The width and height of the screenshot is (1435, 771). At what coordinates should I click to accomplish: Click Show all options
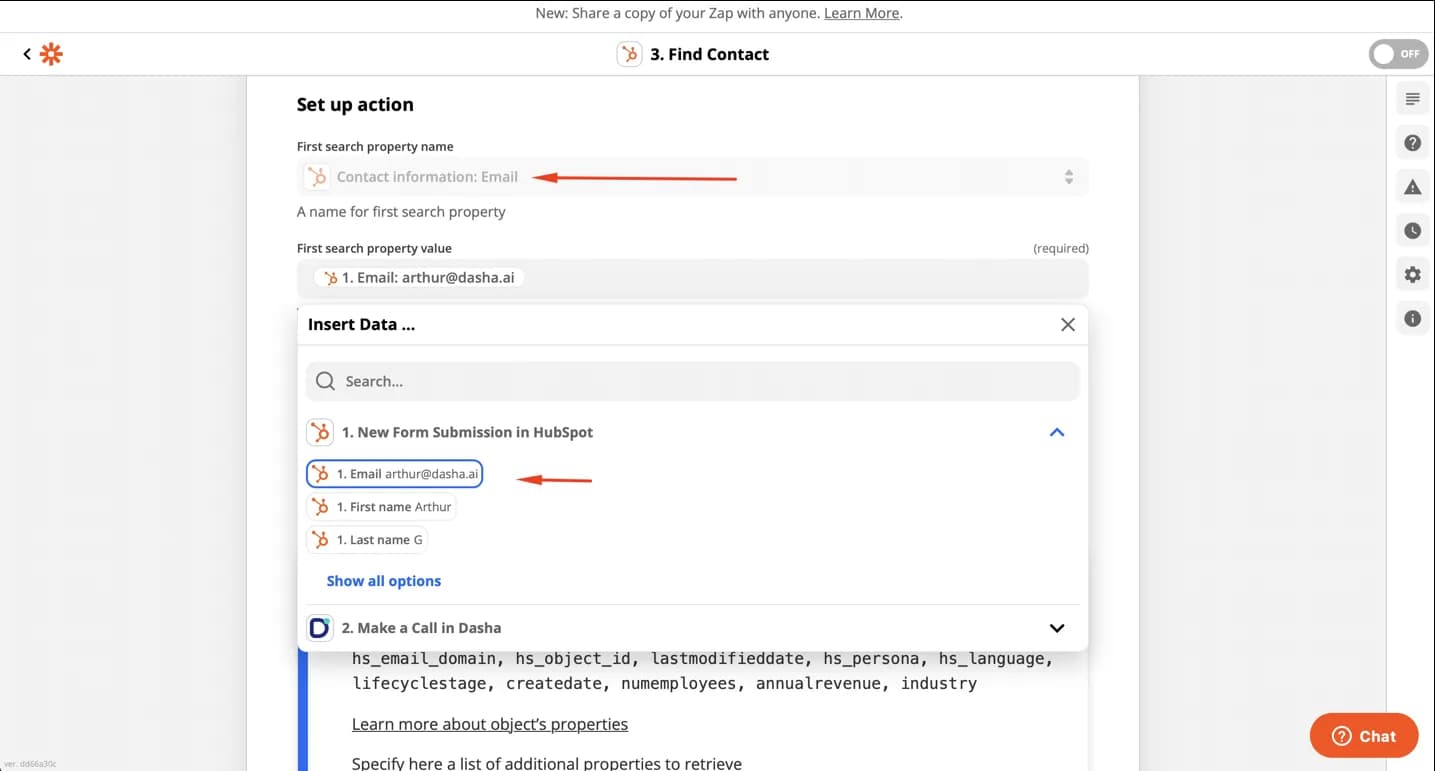(x=383, y=581)
